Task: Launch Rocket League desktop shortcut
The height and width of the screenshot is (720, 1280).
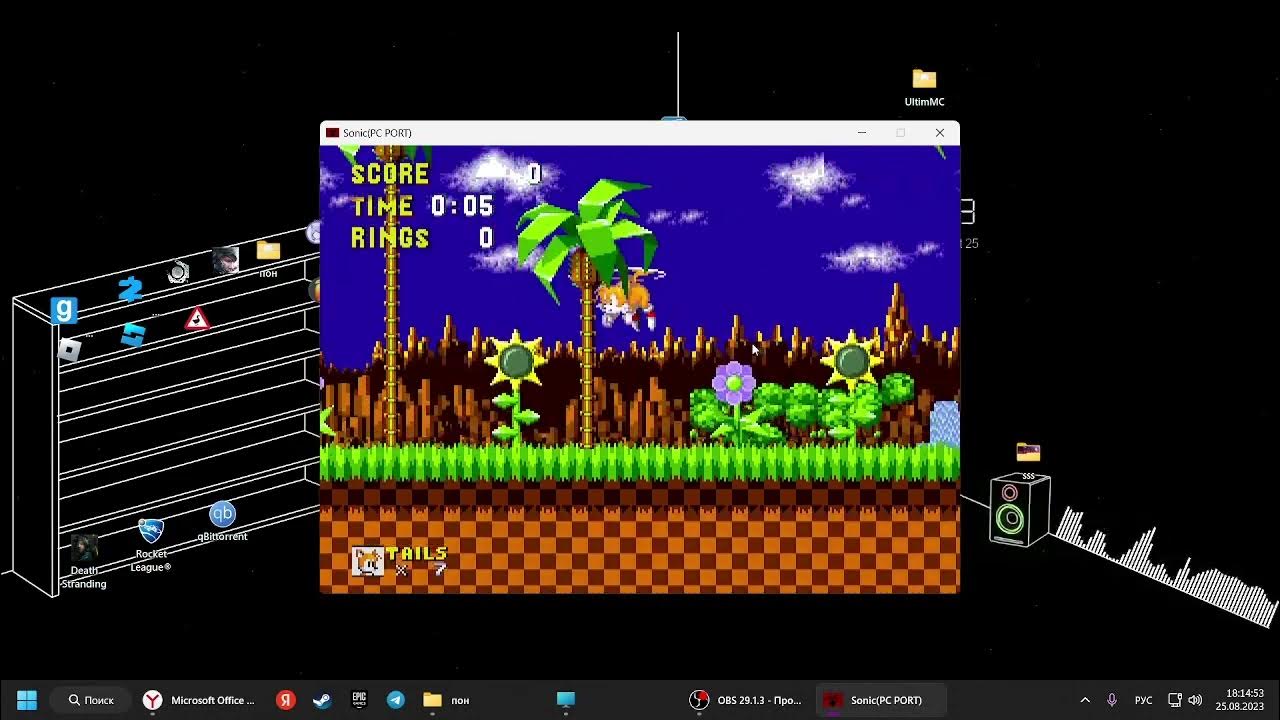Action: tap(151, 546)
